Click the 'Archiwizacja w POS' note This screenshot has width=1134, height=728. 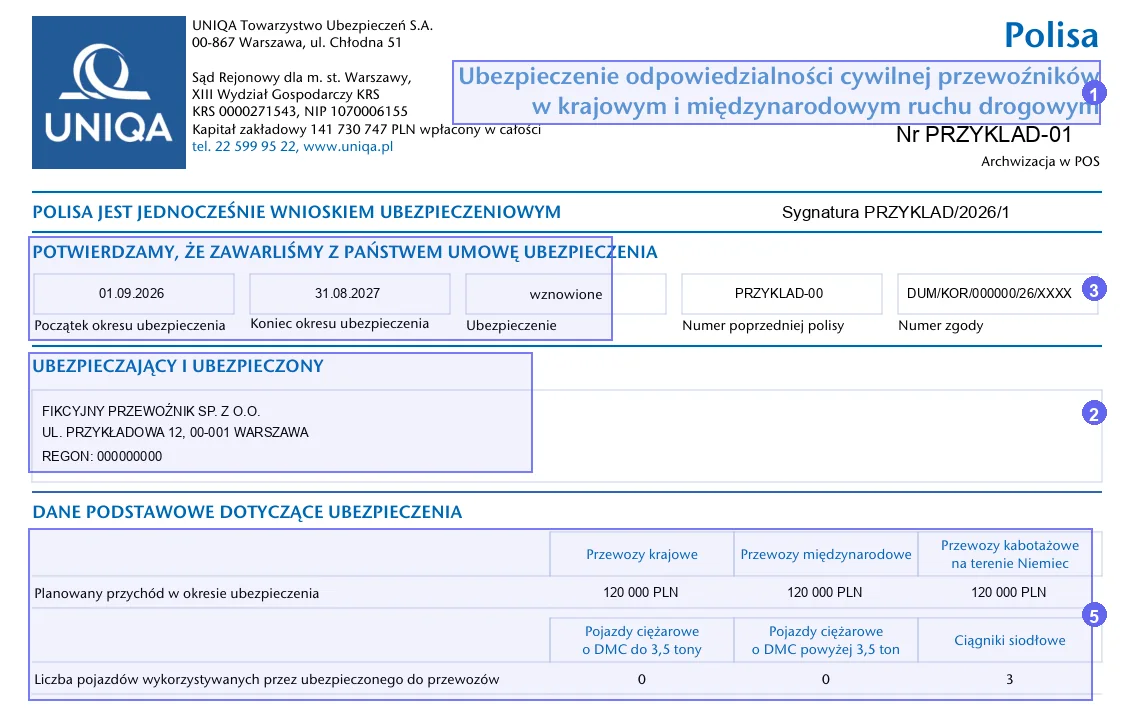point(1040,162)
